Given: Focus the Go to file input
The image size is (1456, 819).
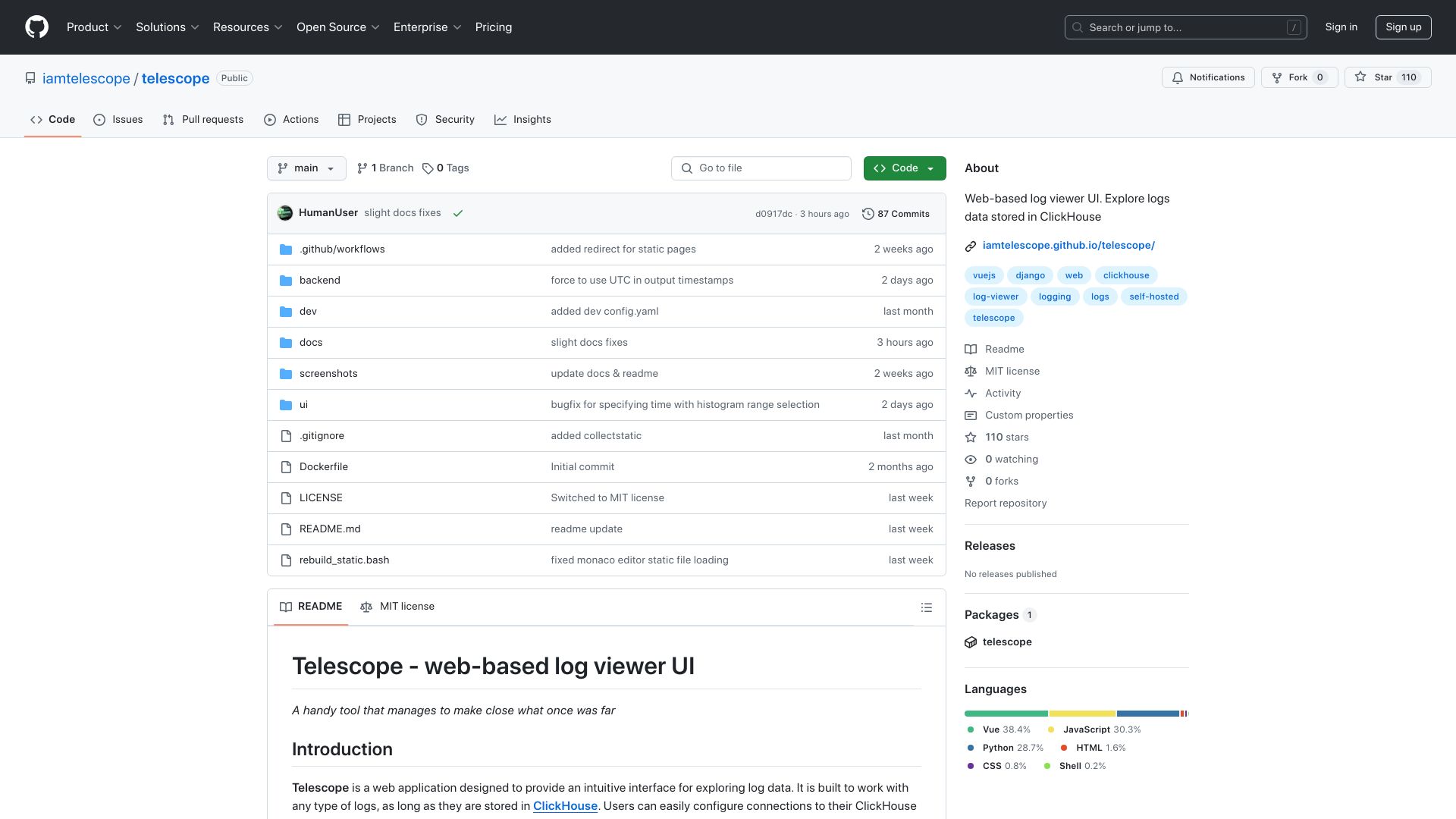Looking at the screenshot, I should coord(761,168).
